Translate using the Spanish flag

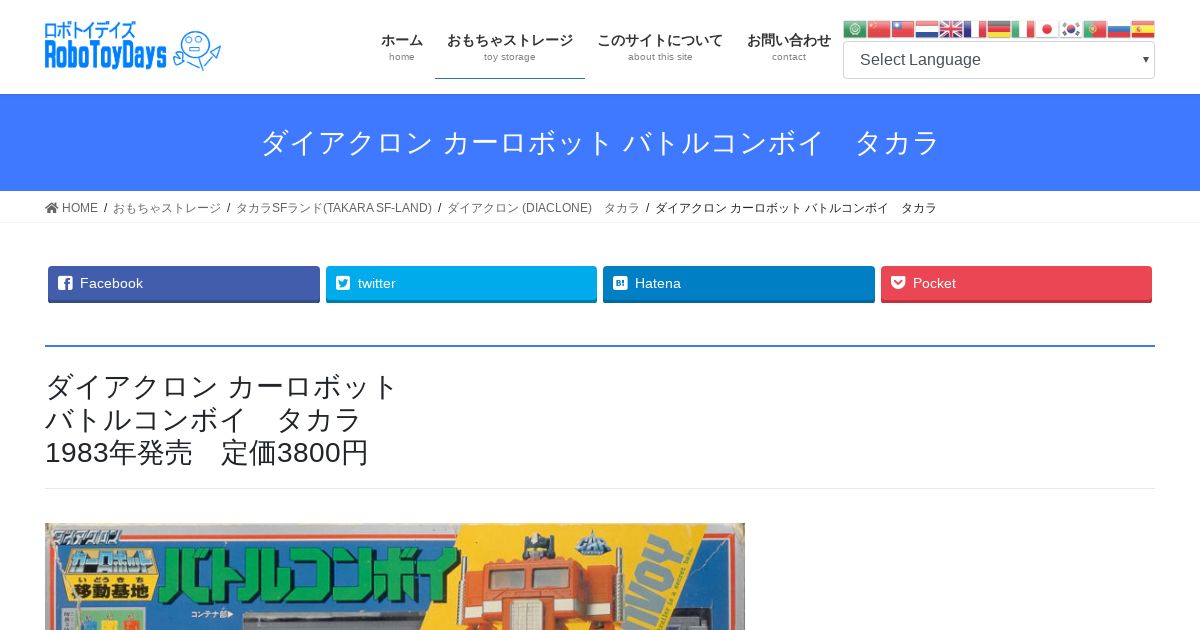[1143, 29]
